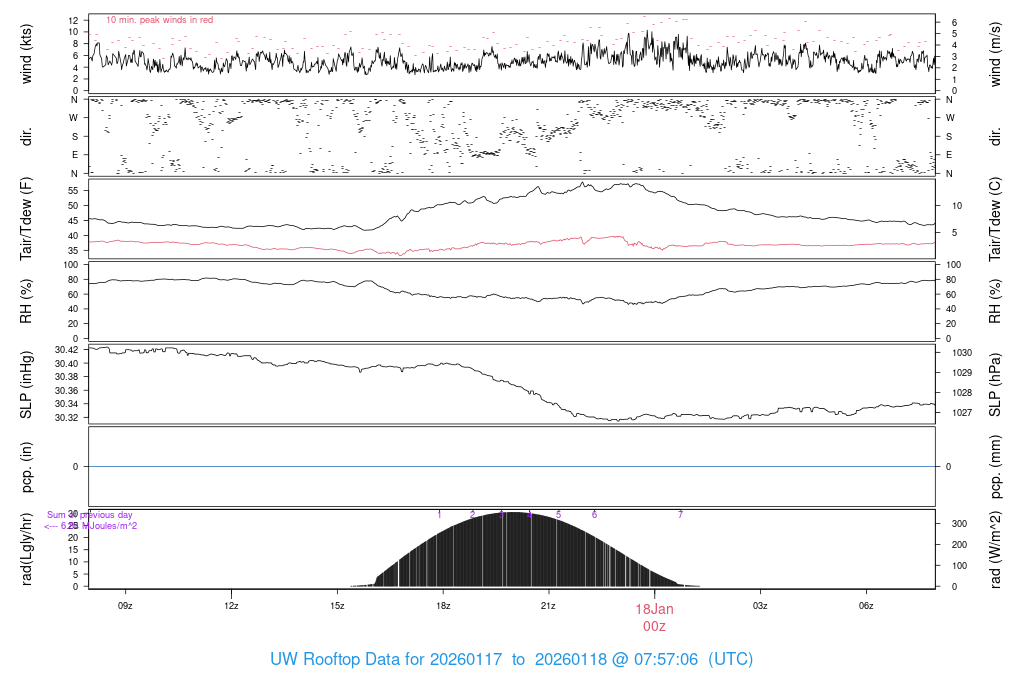Select the '30.34' pressure tick value
The image size is (1024, 700).
coord(67,404)
